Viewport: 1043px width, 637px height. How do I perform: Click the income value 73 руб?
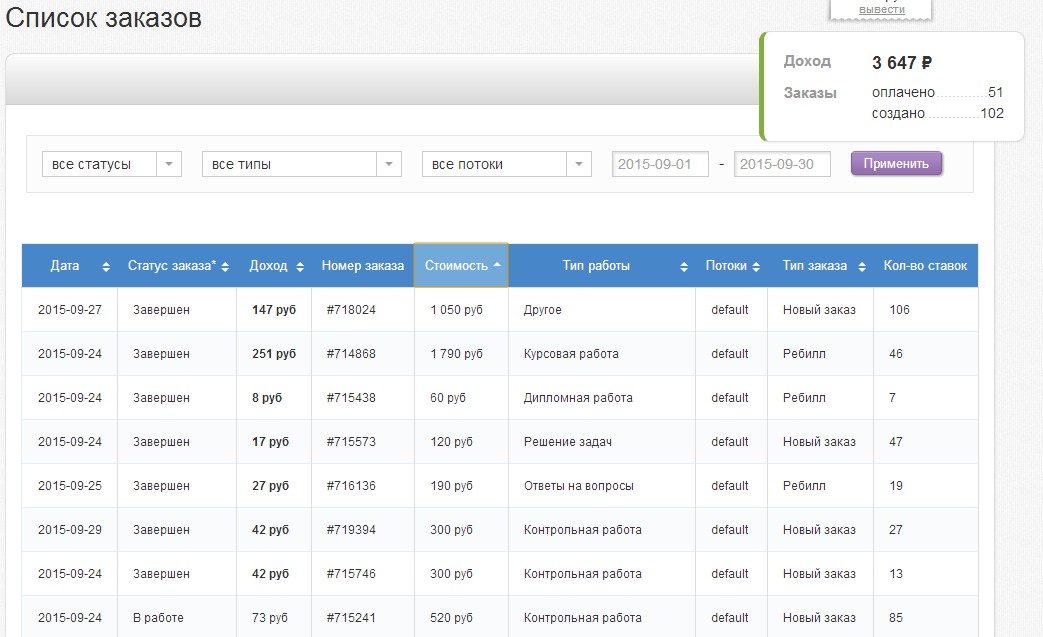coord(270,617)
